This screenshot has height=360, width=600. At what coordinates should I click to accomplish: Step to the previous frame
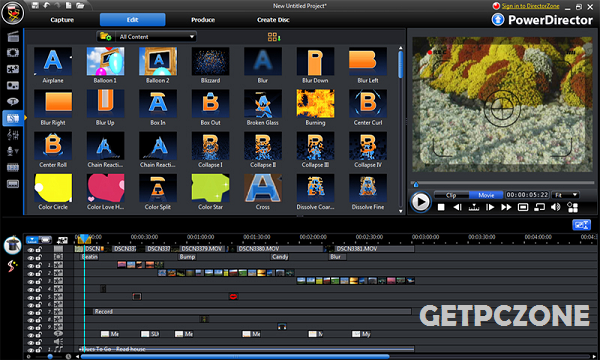[x=457, y=207]
